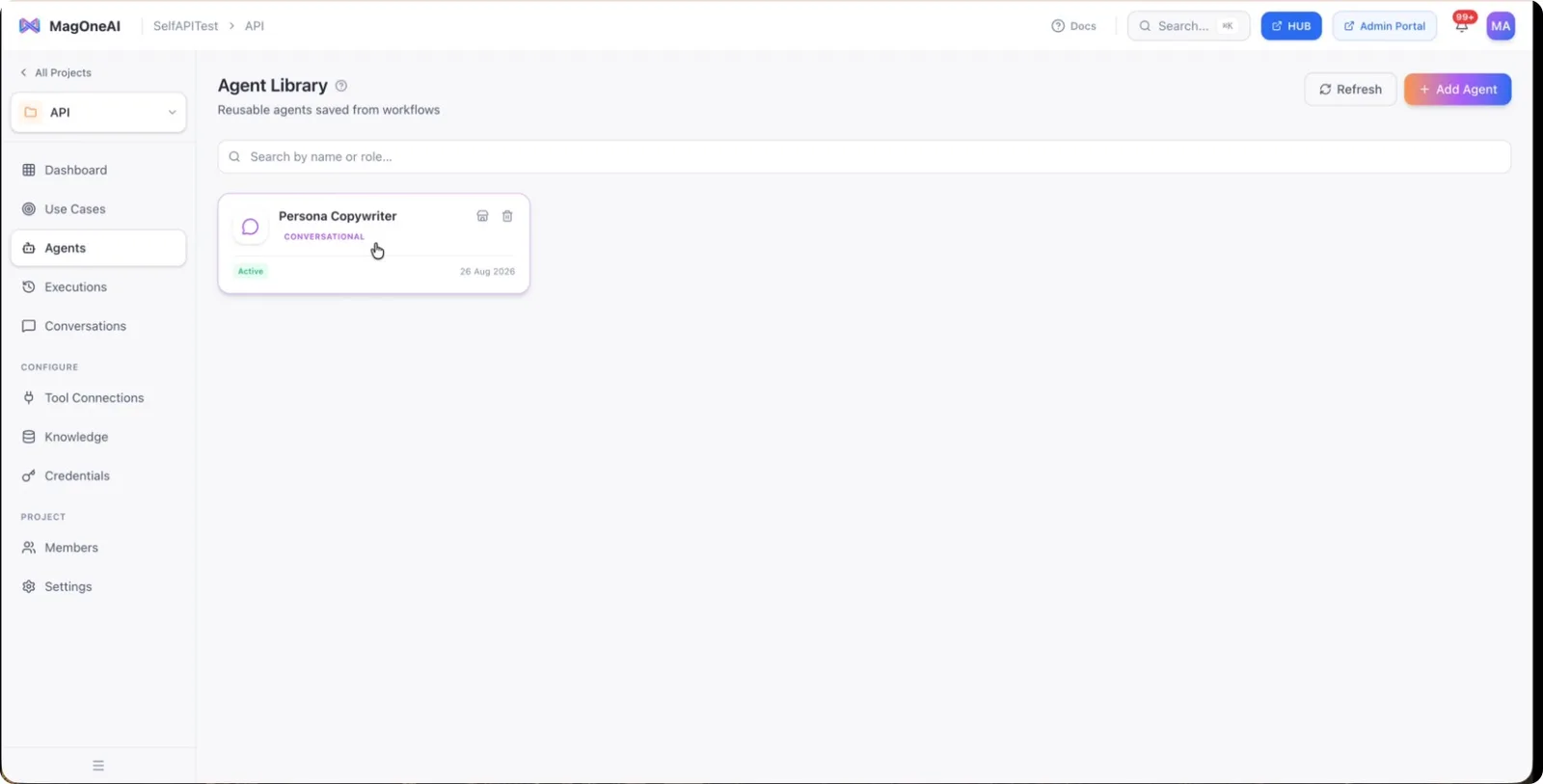Open the Persona Copywriter agent card
This screenshot has width=1543, height=784.
pyautogui.click(x=373, y=244)
